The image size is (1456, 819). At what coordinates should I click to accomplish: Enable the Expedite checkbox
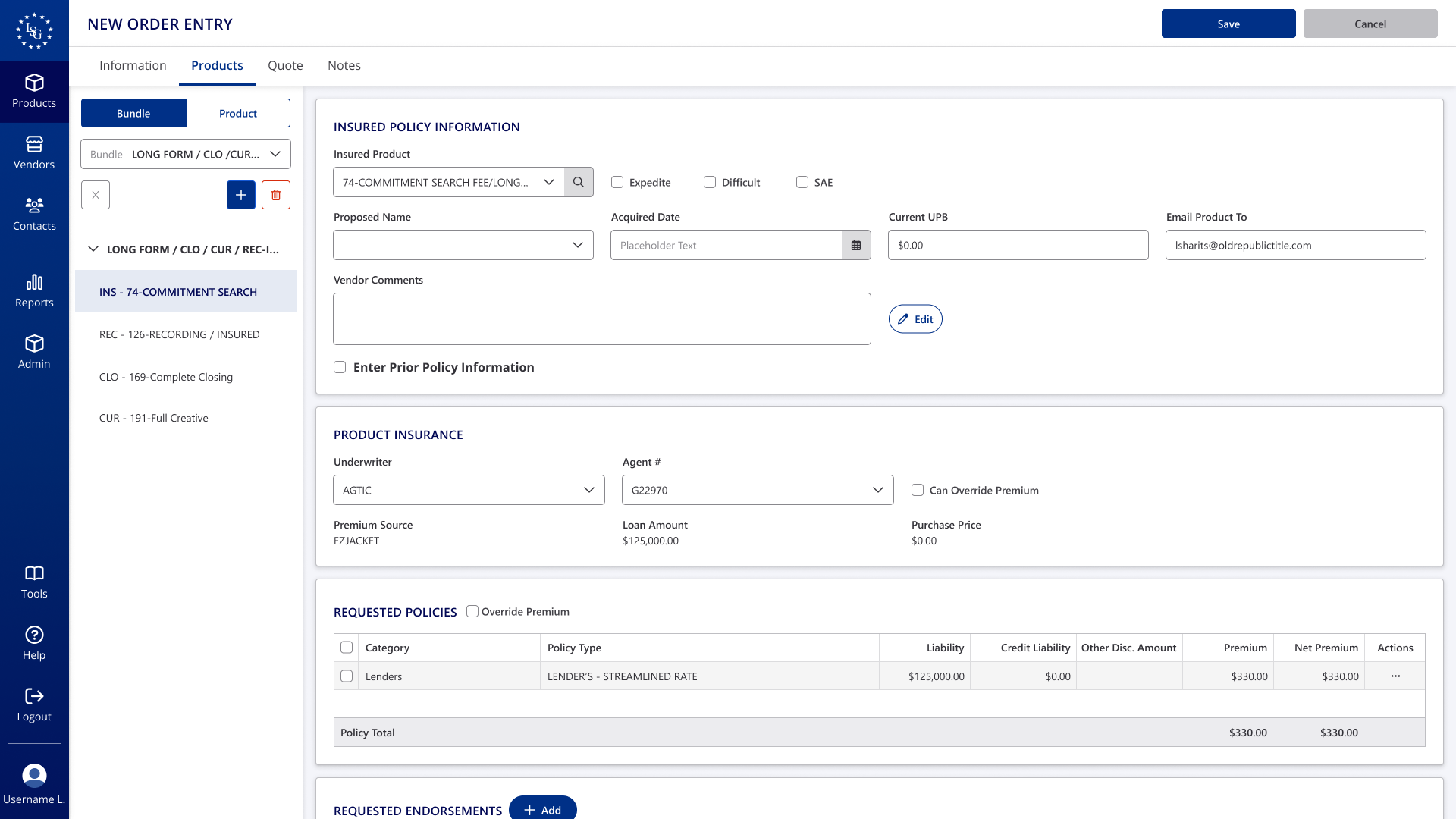point(617,182)
